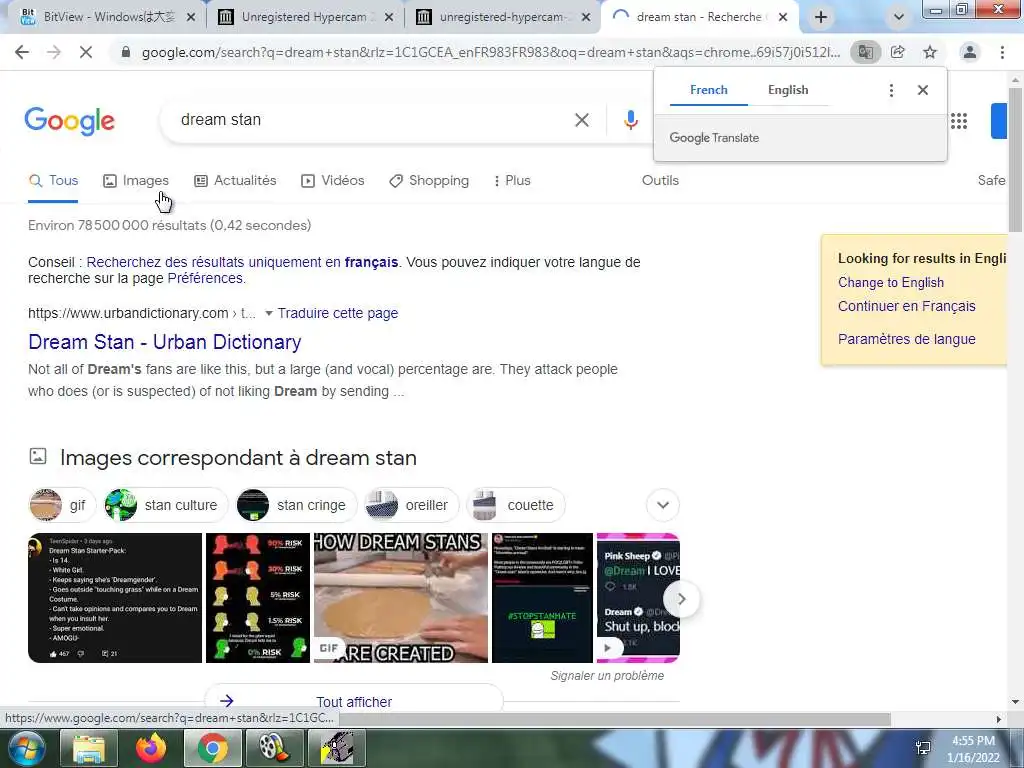This screenshot has height=768, width=1024.
Task: Open the HyperCam camera taskbar icon
Action: 337,749
